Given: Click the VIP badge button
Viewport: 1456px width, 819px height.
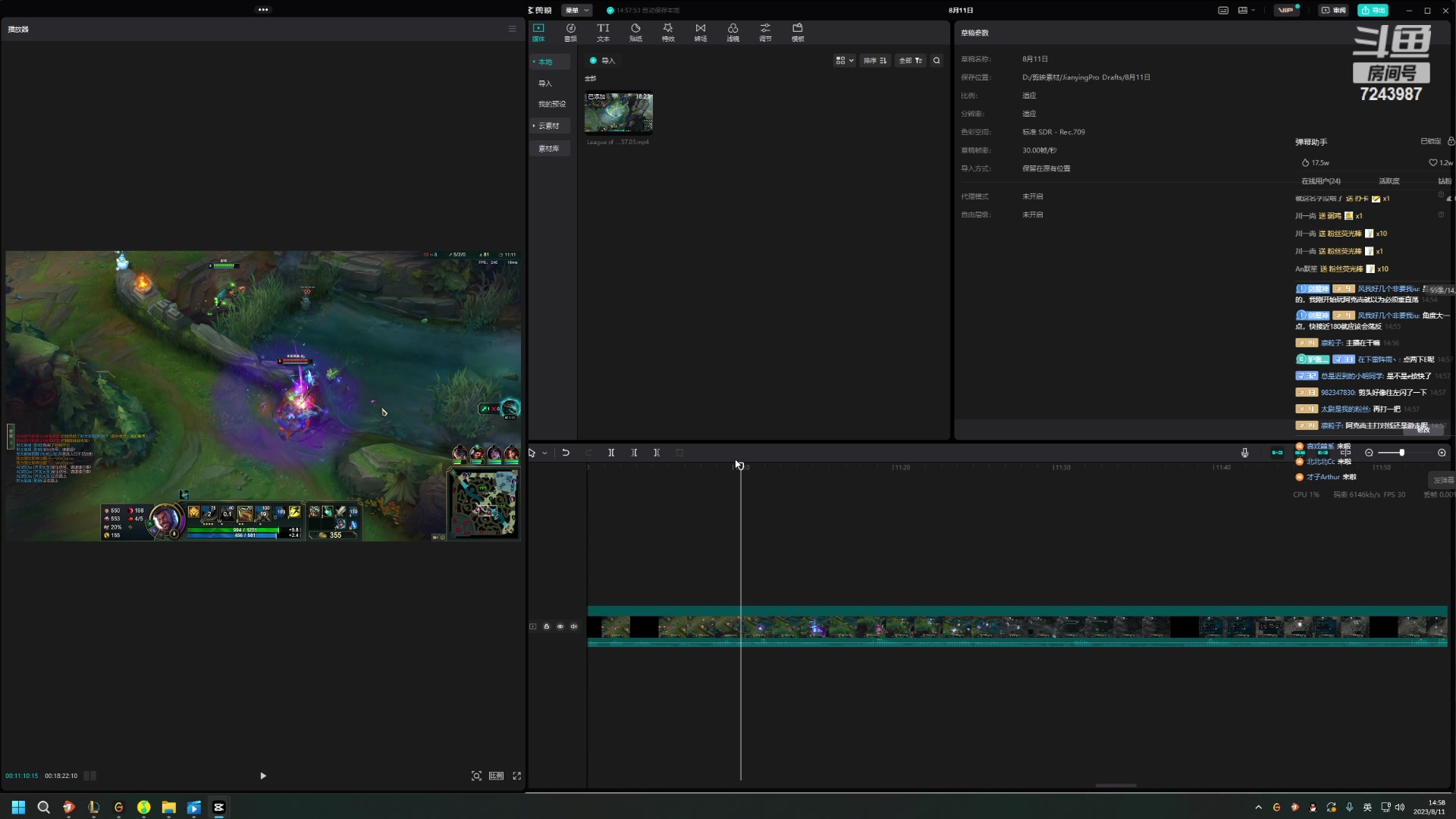Looking at the screenshot, I should [x=1286, y=10].
